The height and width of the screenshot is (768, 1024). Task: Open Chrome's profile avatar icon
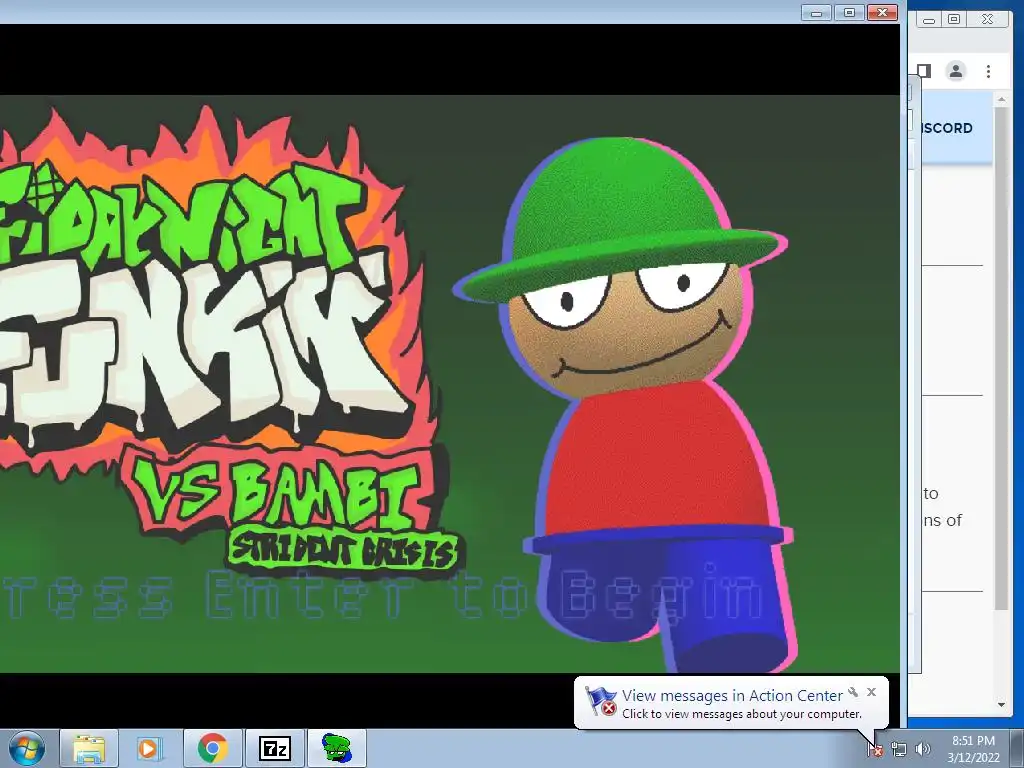pyautogui.click(x=955, y=71)
